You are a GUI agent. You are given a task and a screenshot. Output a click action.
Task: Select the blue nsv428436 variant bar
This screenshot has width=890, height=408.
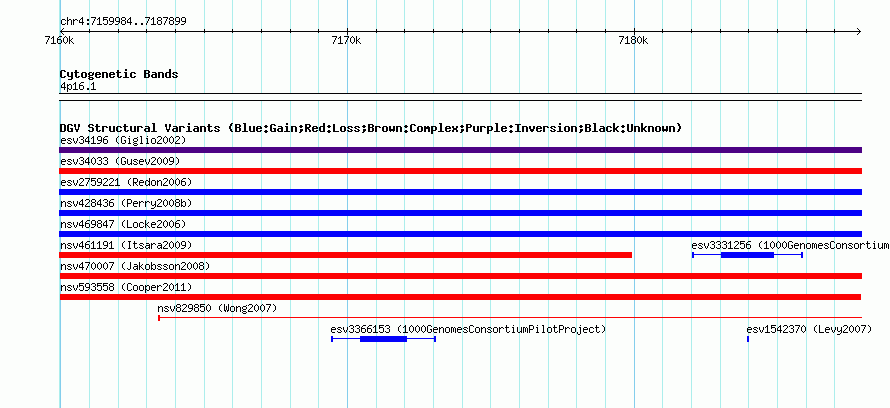coord(460,213)
